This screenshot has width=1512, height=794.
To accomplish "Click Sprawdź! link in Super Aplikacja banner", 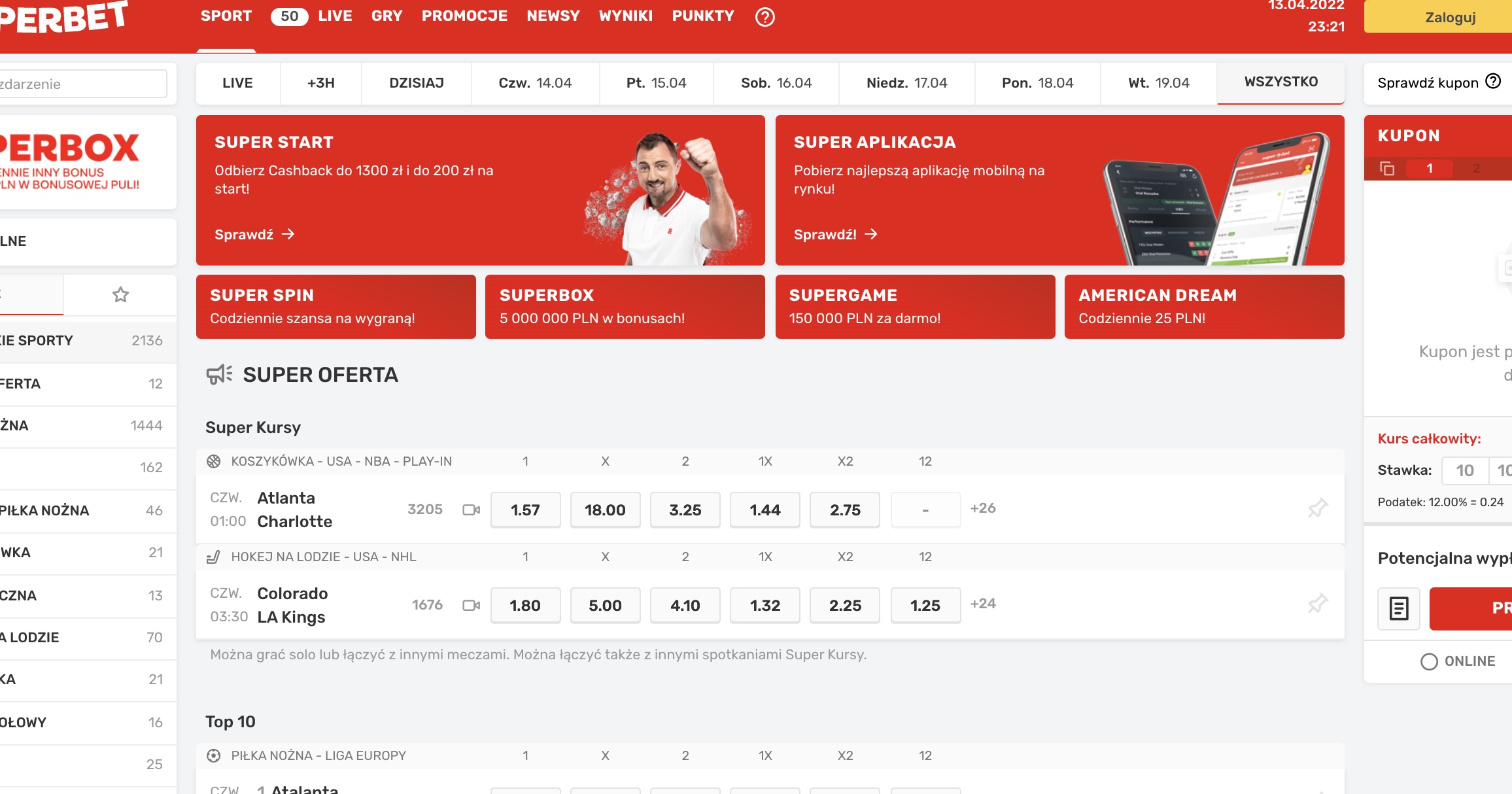I will point(835,234).
